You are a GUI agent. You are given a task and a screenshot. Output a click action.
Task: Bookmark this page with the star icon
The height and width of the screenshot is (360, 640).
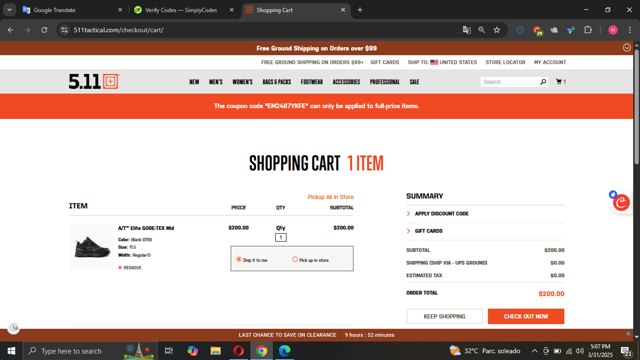497,30
